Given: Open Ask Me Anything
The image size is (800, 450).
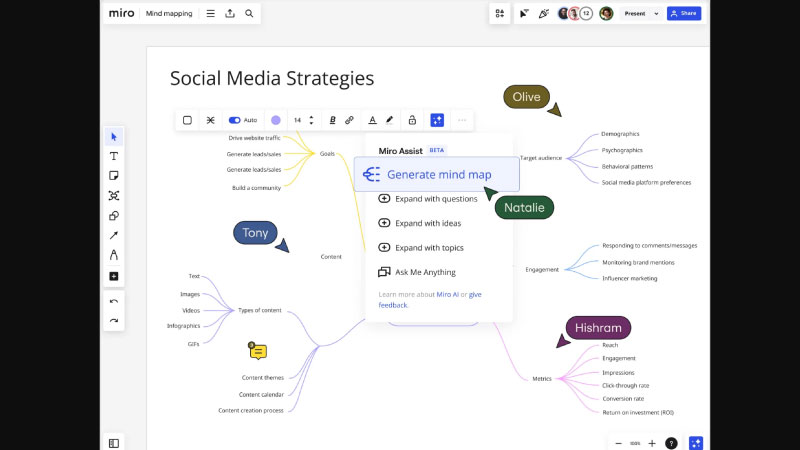Looking at the screenshot, I should click(417, 272).
